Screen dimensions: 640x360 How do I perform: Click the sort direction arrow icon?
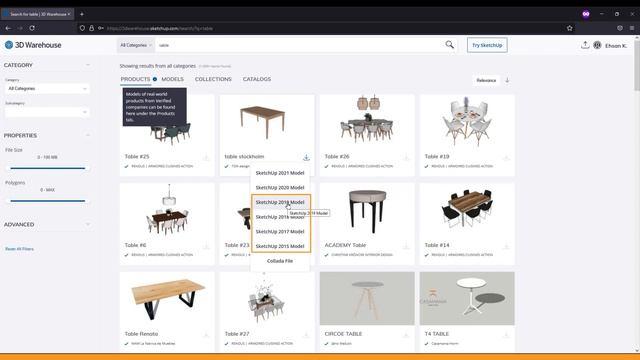(507, 80)
